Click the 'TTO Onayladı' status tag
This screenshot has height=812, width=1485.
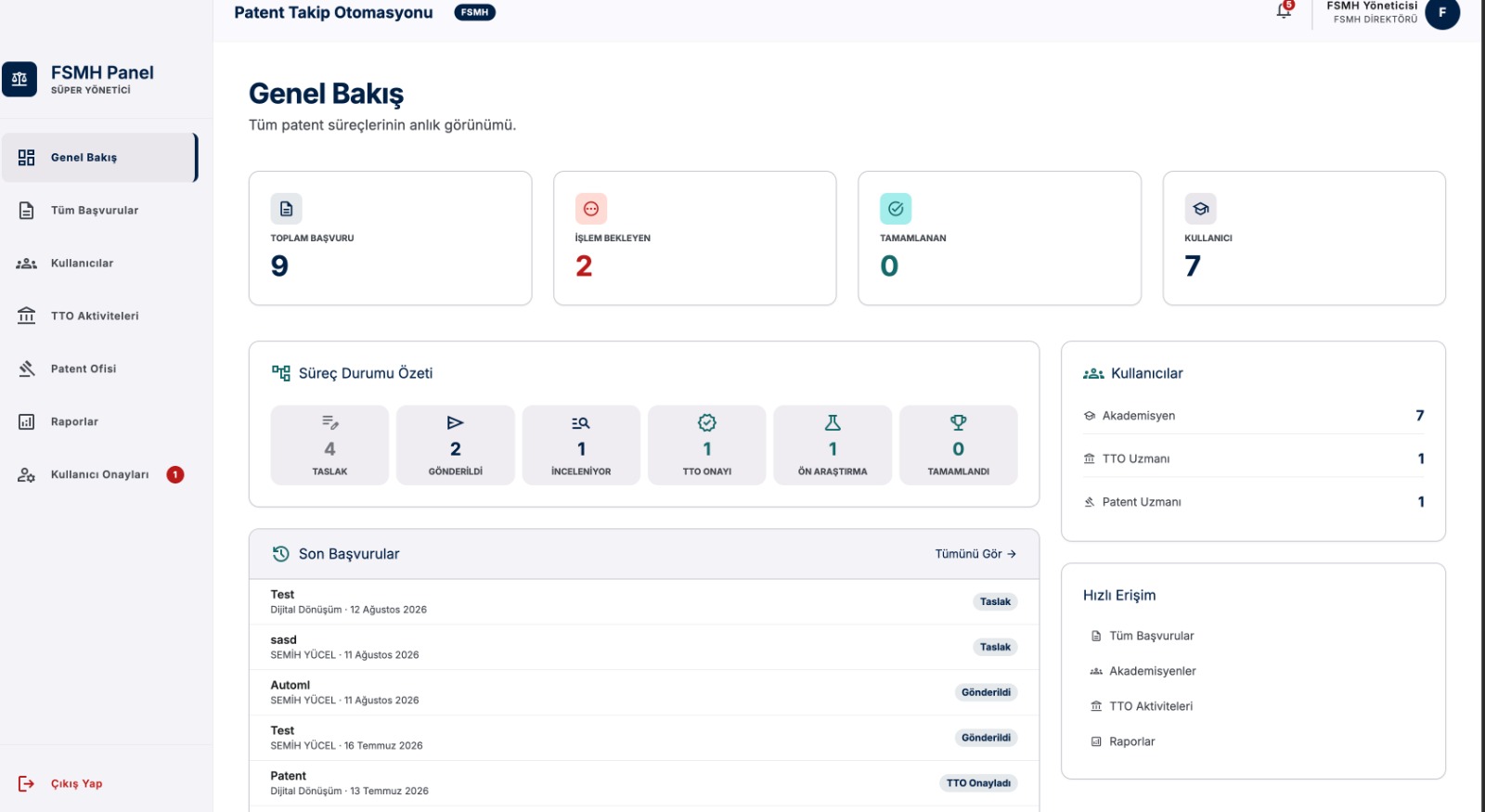point(978,783)
